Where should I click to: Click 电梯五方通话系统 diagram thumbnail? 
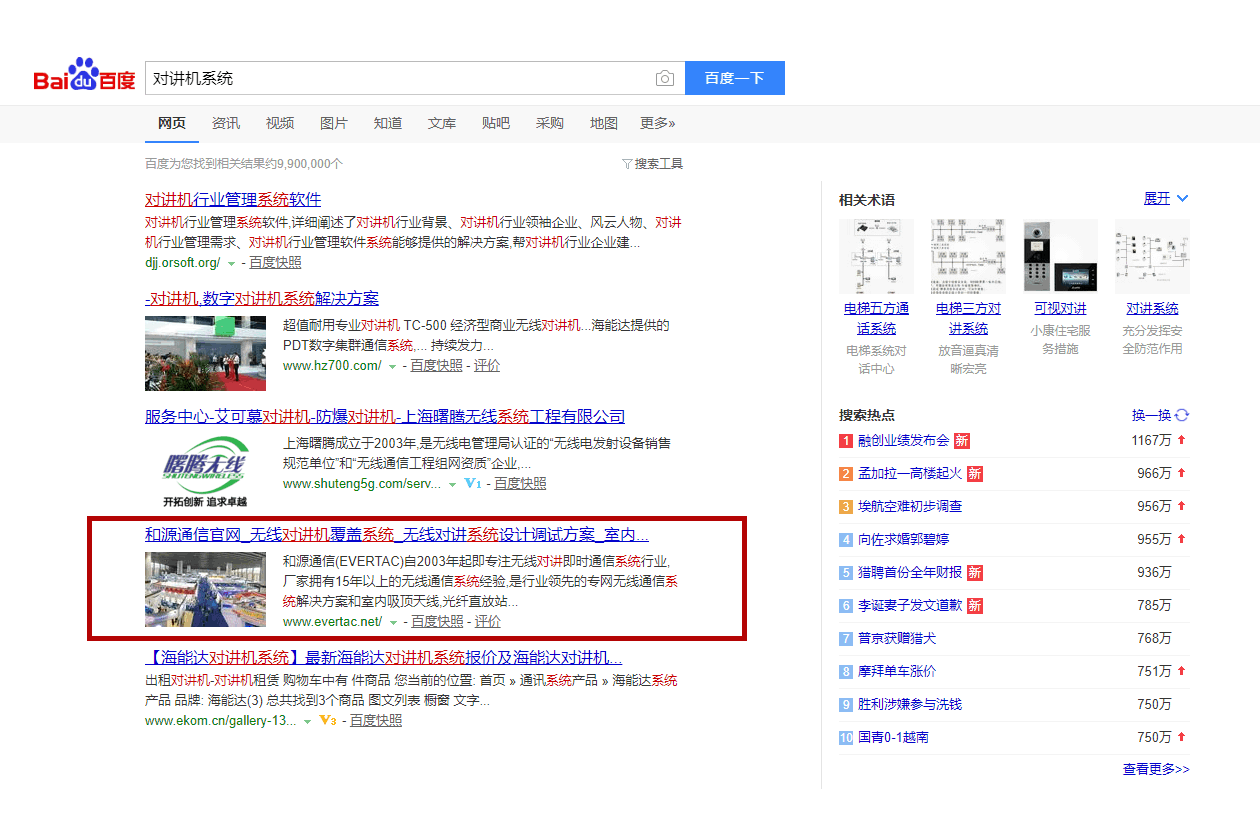click(876, 257)
